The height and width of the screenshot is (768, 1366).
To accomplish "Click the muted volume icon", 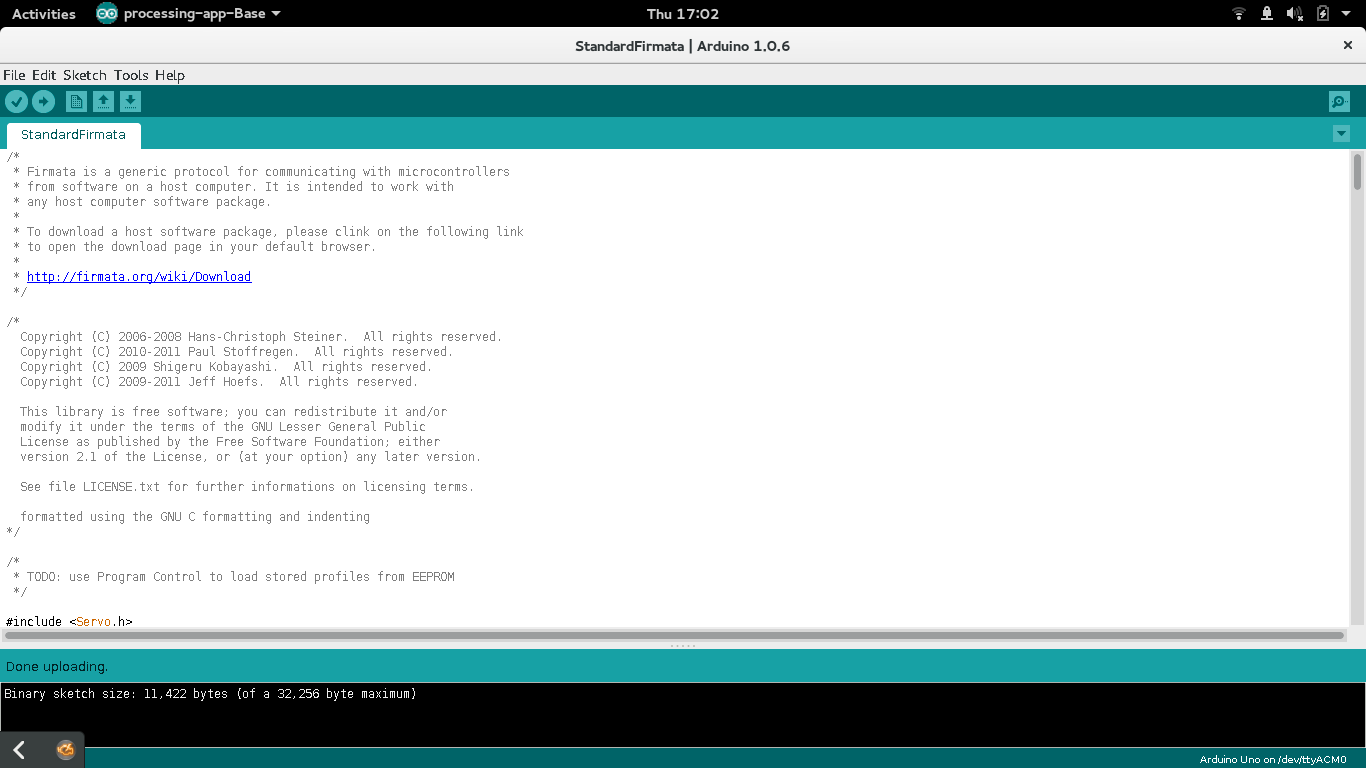I will pos(1295,14).
